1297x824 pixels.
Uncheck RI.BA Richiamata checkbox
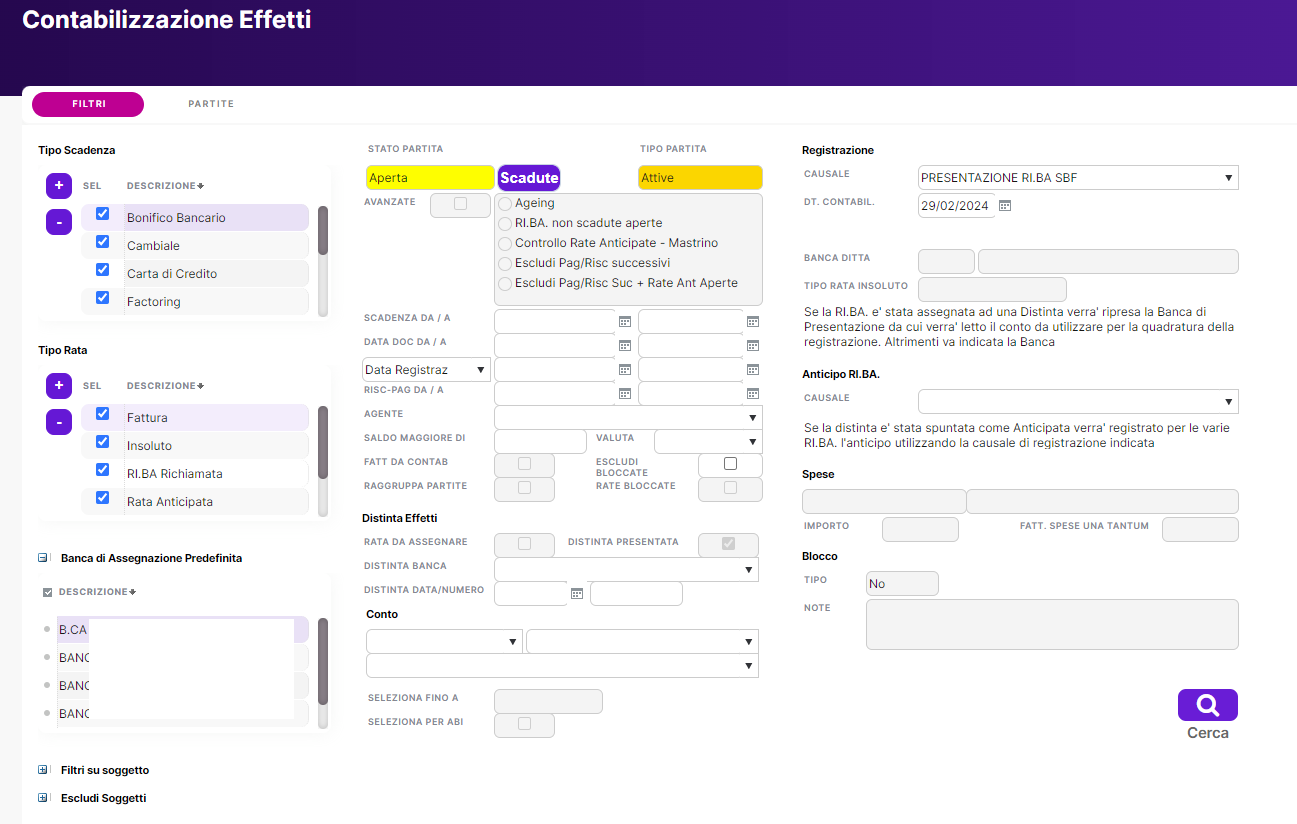point(102,470)
